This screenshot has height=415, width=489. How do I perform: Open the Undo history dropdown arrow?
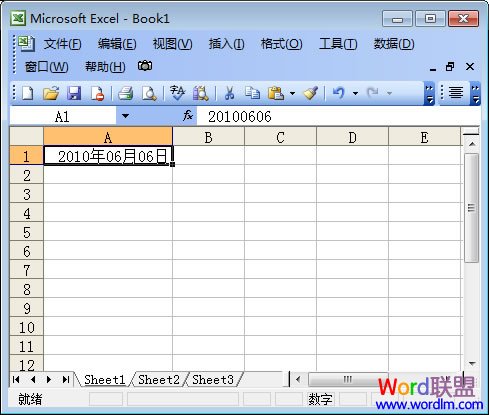[x=355, y=93]
